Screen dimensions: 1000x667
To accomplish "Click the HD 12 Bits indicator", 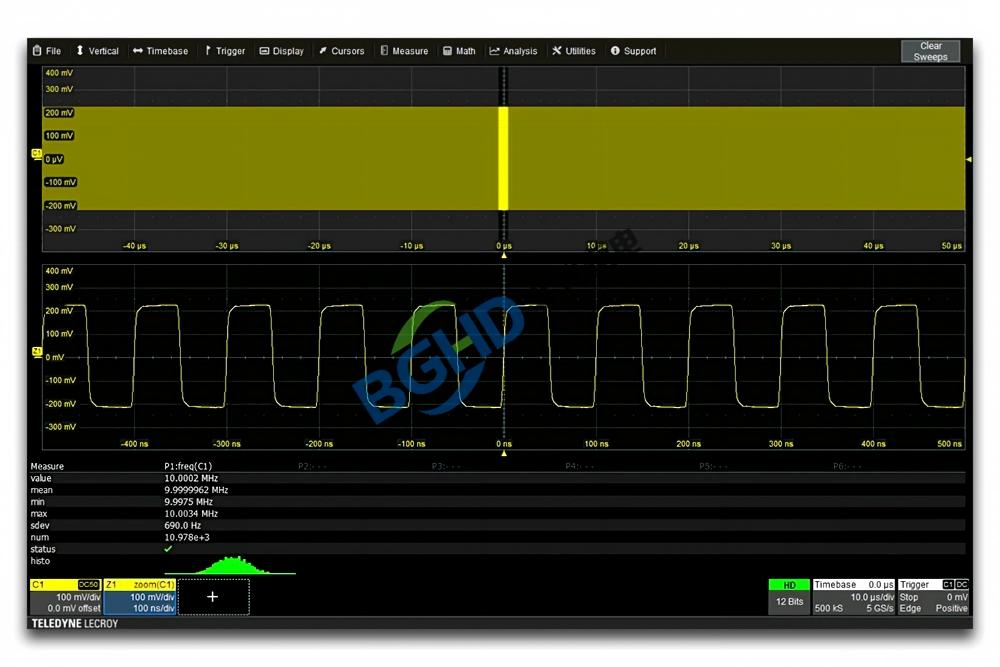I will click(x=789, y=597).
